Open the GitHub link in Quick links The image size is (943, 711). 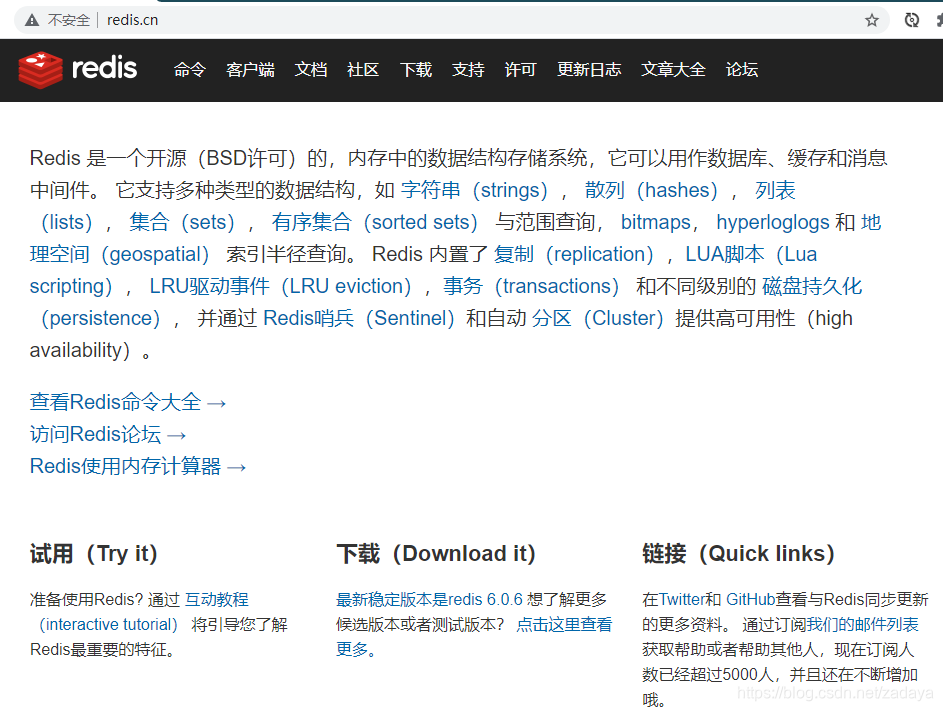[x=751, y=599]
